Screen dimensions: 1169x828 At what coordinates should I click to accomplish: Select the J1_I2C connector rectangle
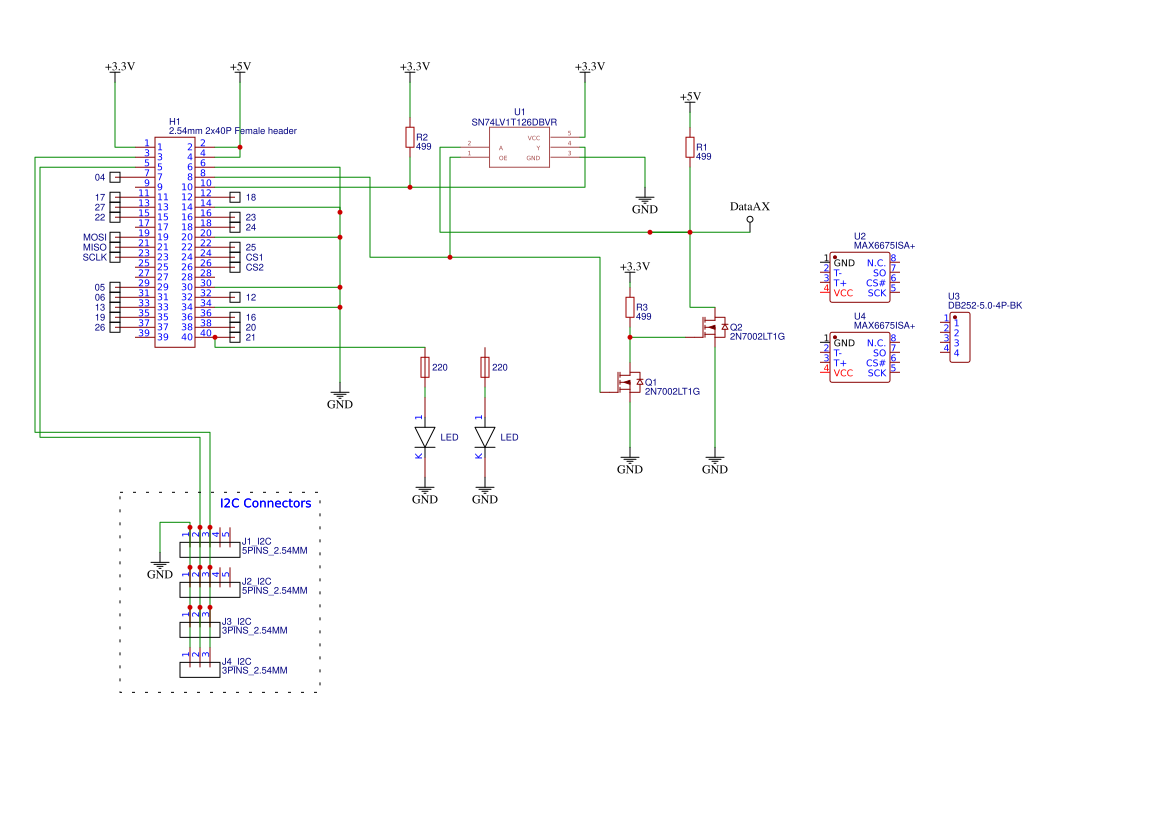tap(210, 550)
